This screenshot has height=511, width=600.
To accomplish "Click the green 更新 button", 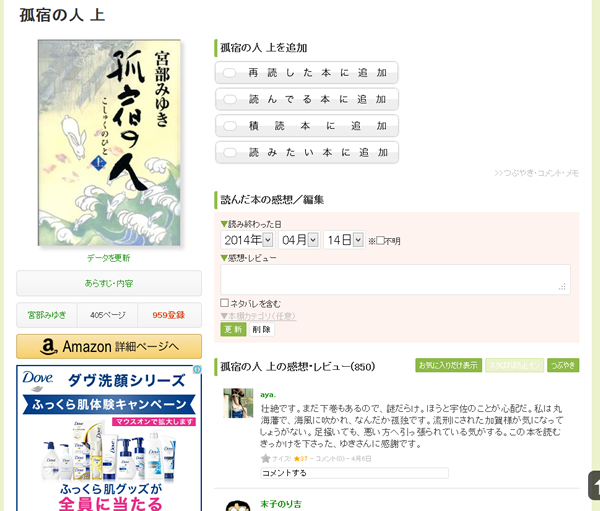I will (x=232, y=329).
